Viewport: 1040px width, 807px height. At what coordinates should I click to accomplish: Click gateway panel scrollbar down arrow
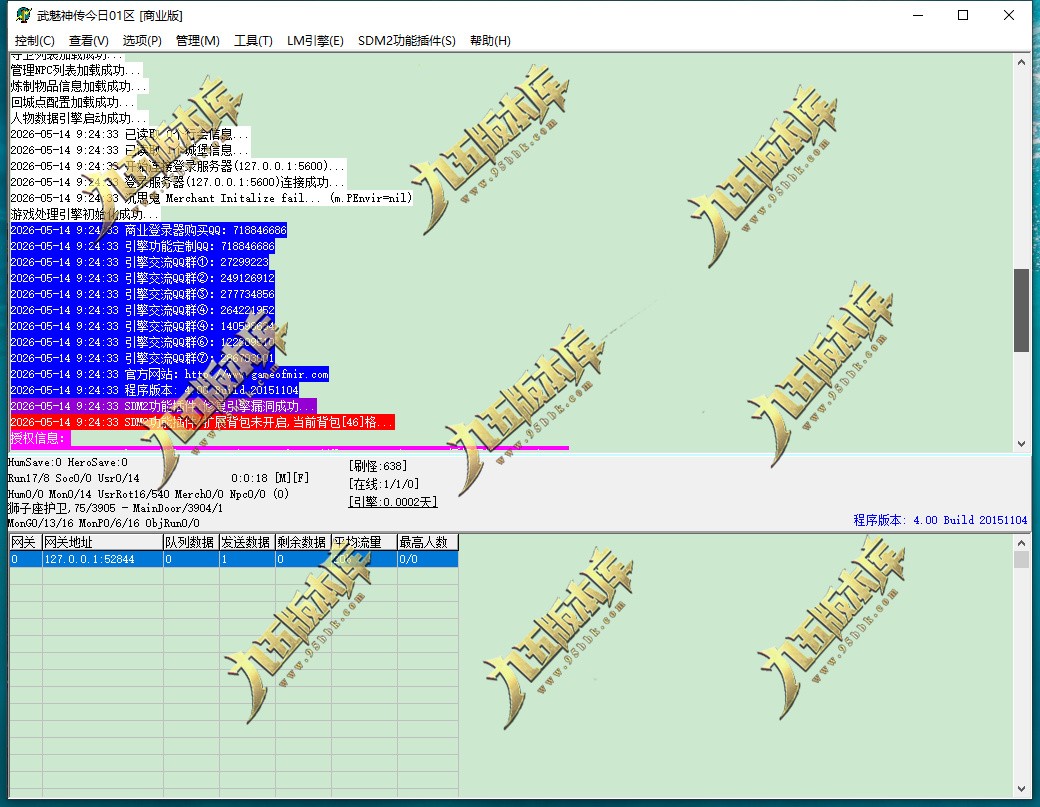click(x=1021, y=789)
